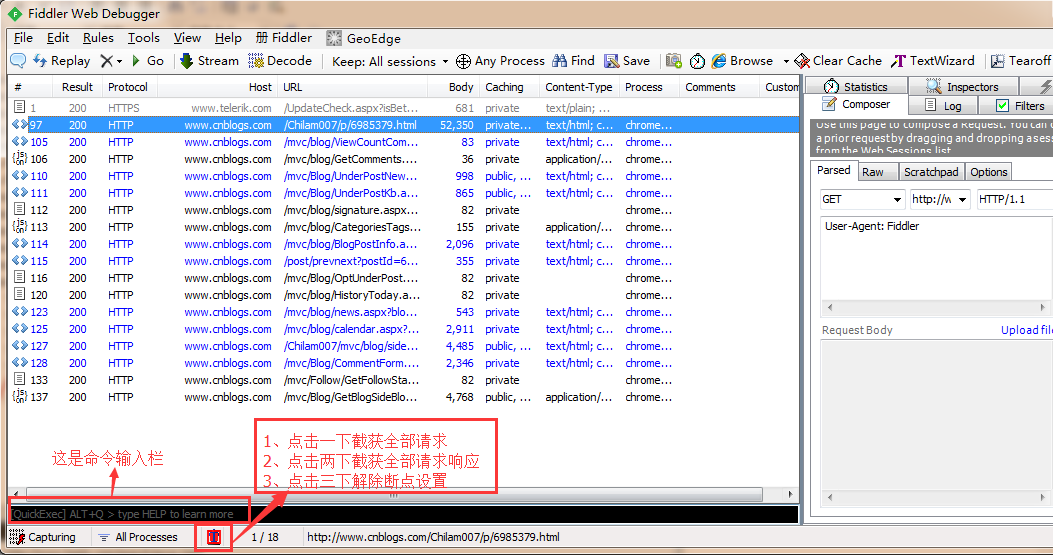Switch to the Inspectors tab
The image size is (1056, 555).
point(962,86)
